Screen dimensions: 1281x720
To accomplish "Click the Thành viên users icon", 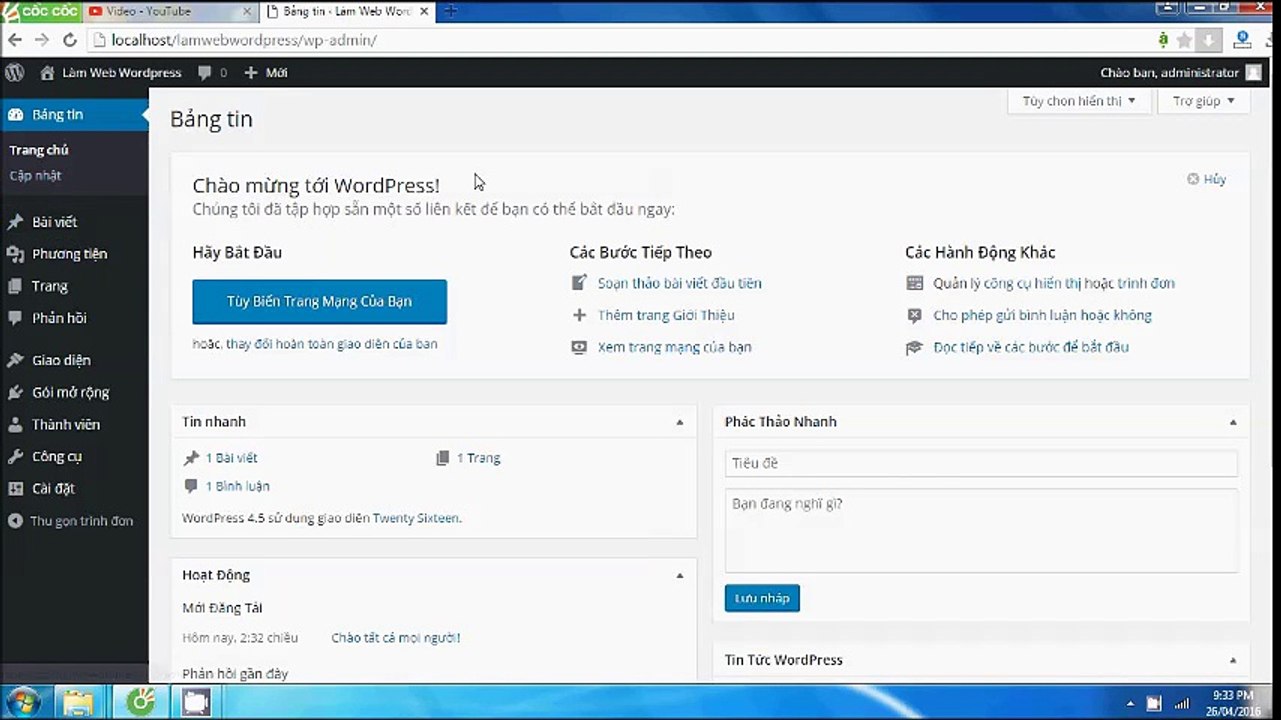I will point(15,424).
